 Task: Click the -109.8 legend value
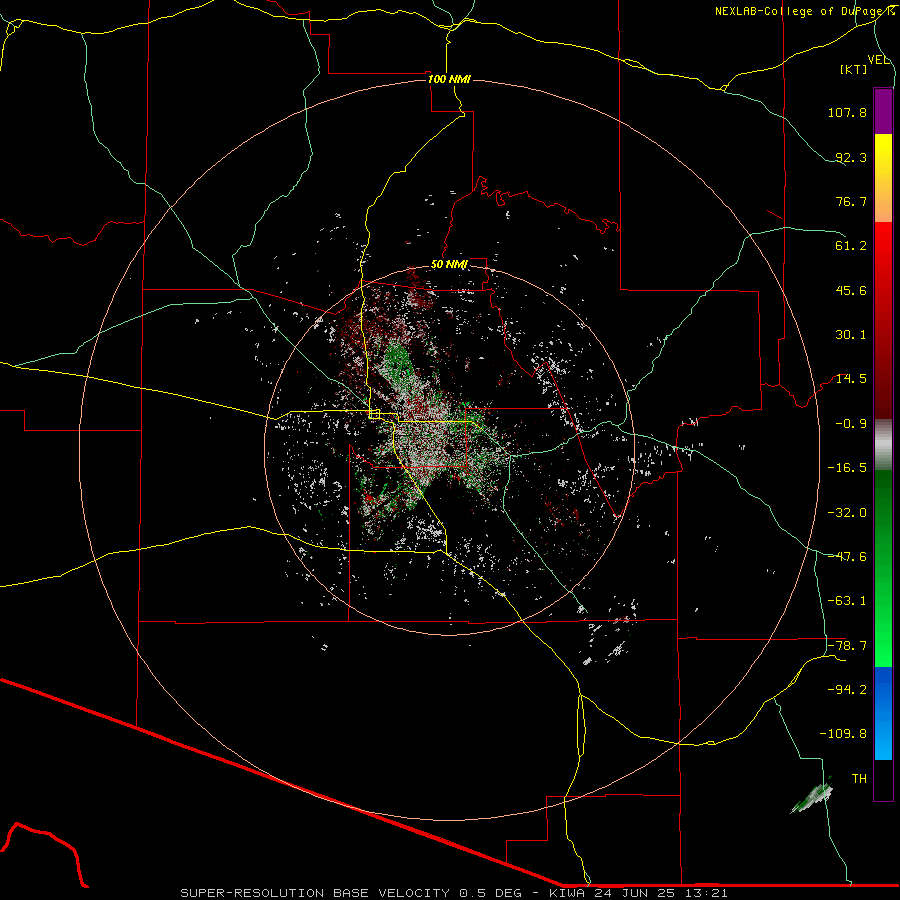(843, 734)
